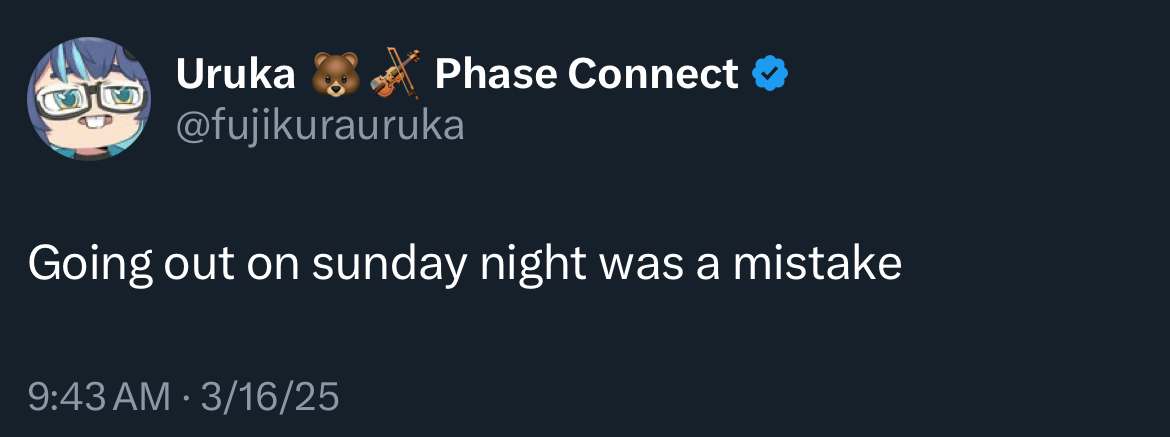Open the @fujikurauruka handle link

pyautogui.click(x=320, y=126)
